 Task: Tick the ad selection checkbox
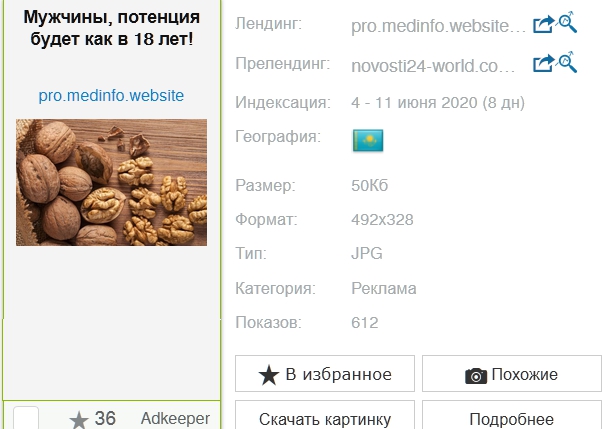[x=26, y=418]
